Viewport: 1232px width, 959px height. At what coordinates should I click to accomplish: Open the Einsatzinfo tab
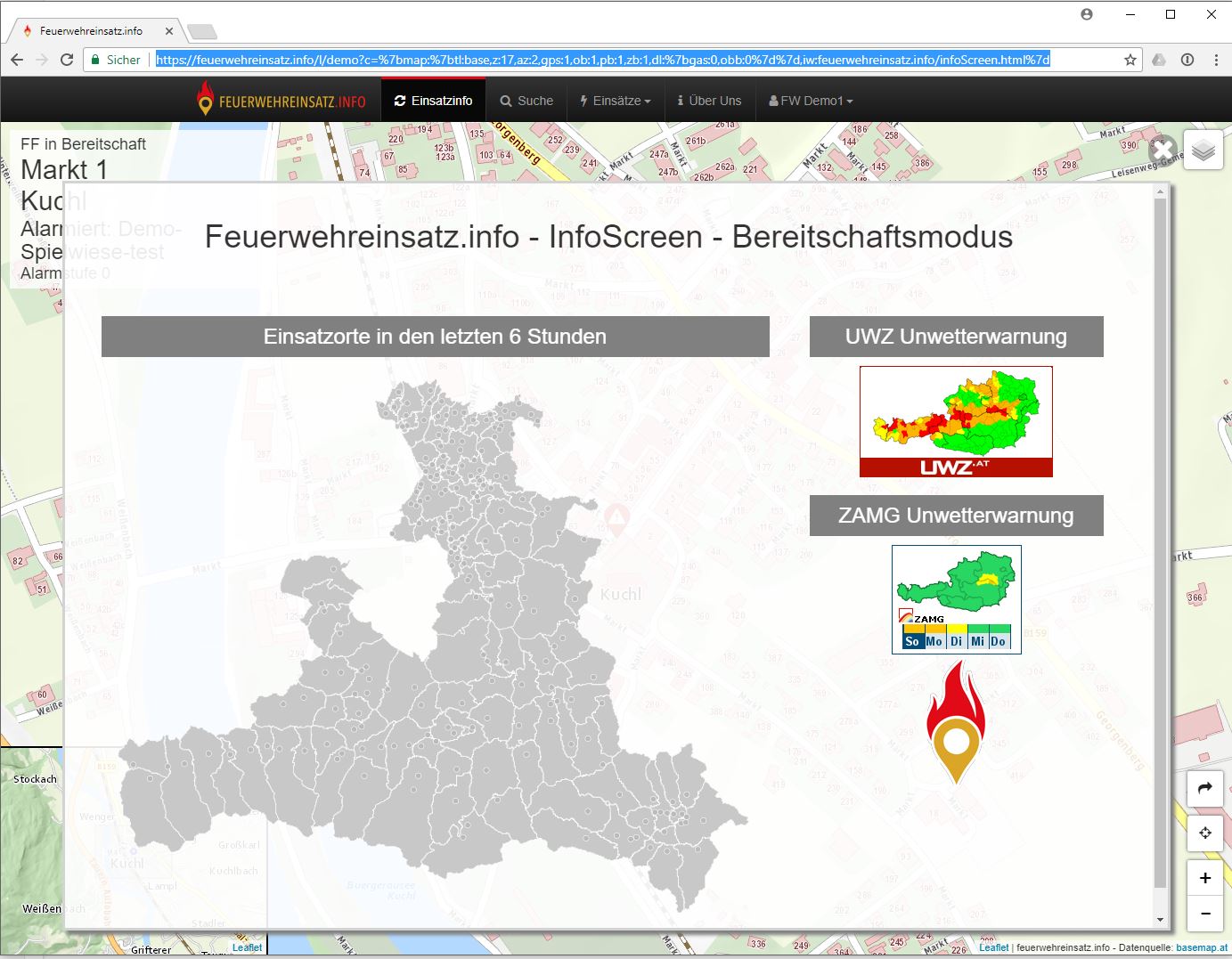pyautogui.click(x=433, y=101)
